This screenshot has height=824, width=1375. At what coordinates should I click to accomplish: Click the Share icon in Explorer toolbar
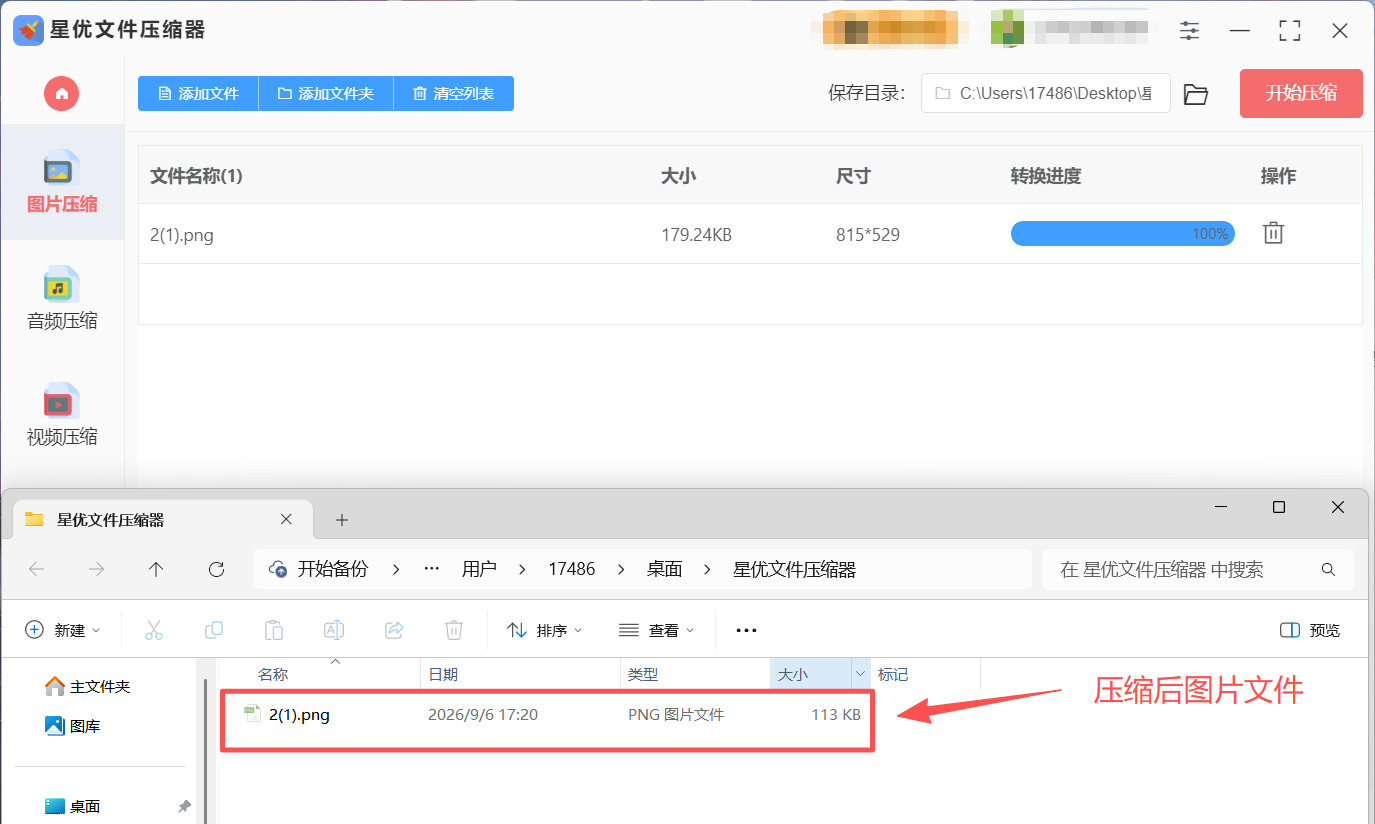point(394,630)
